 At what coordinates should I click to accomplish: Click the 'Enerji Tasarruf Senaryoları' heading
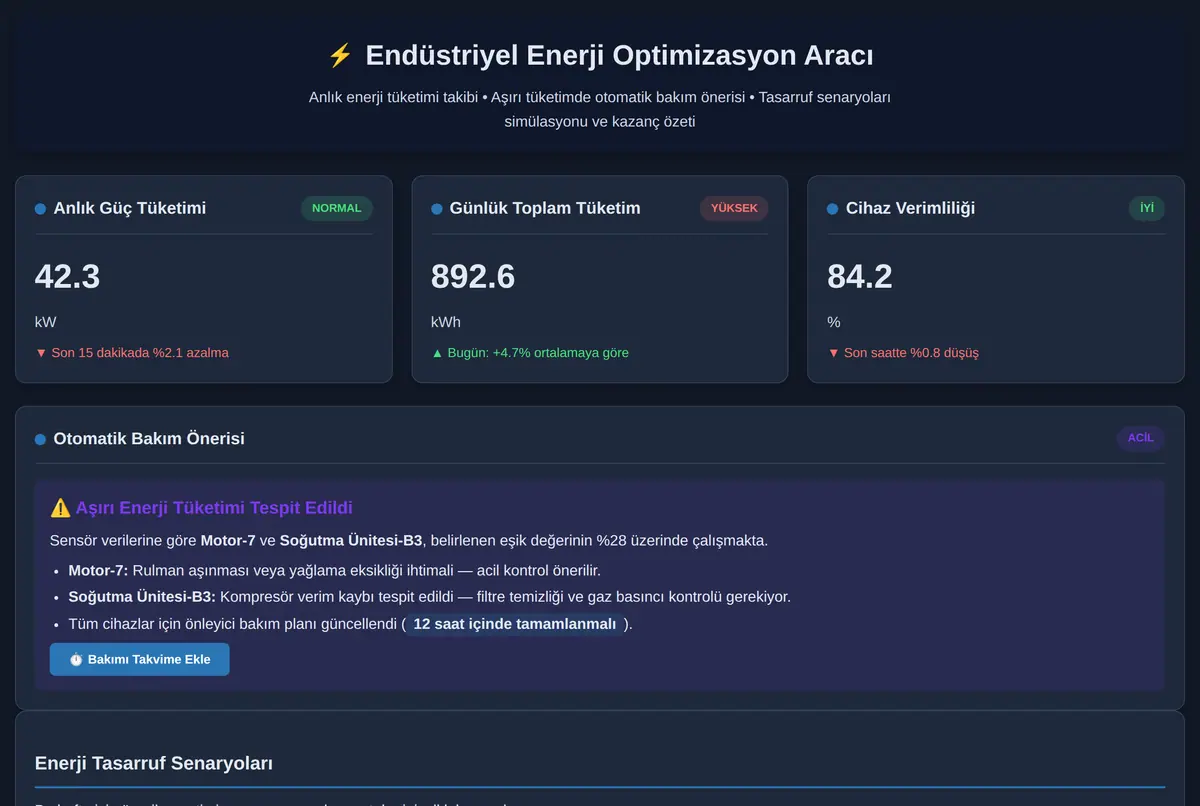click(154, 763)
